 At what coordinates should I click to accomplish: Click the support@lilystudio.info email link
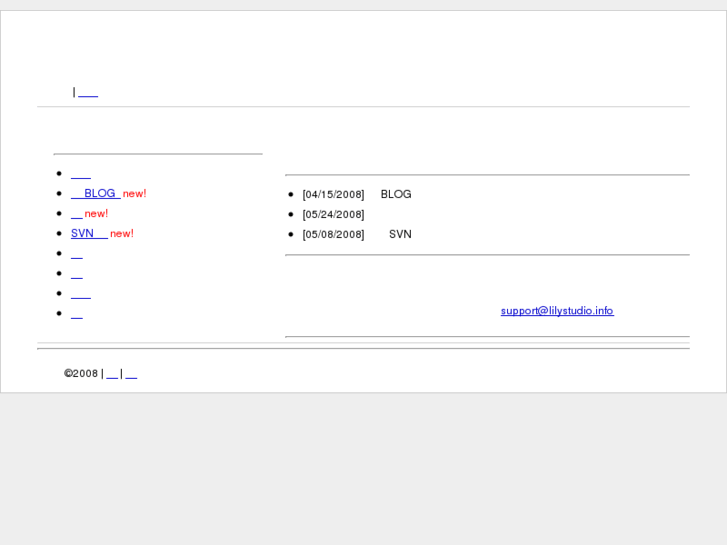coord(557,310)
